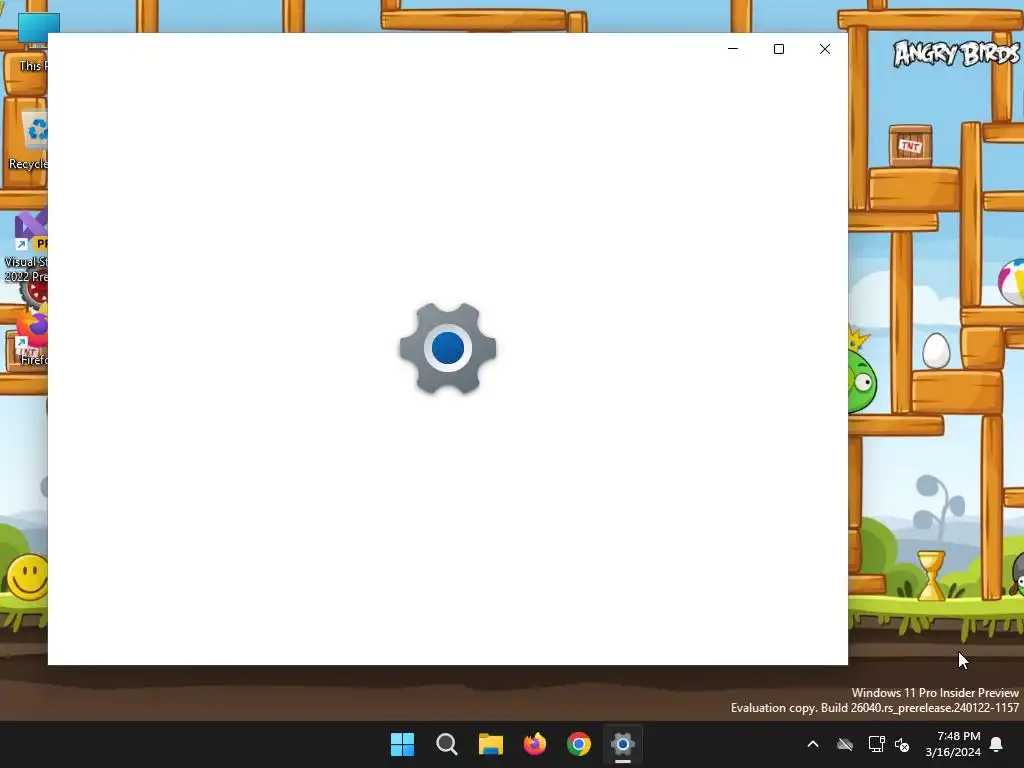Screen dimensions: 1024x768
Task: Launch File Explorer from the taskbar
Action: click(x=490, y=744)
